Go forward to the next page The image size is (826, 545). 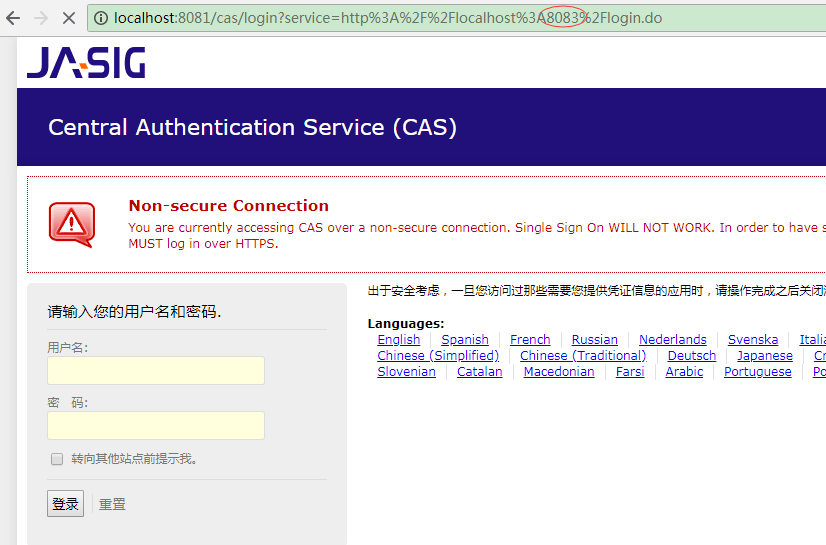41,18
